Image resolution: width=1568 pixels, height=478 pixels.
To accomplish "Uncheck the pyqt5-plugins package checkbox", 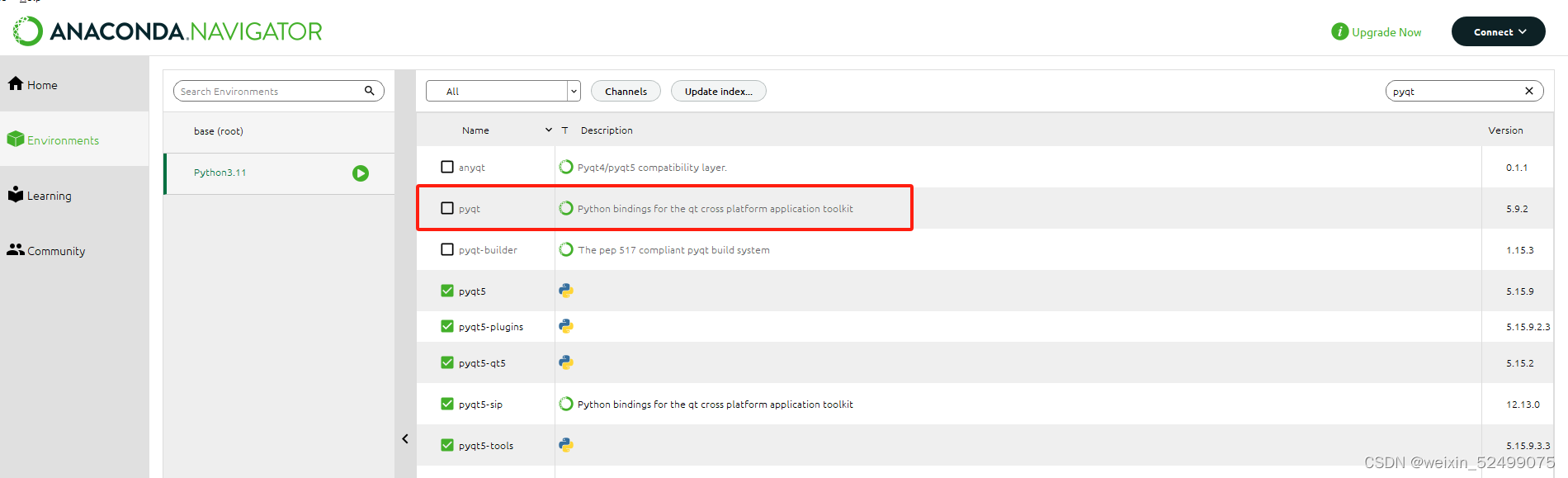I will coord(447,326).
